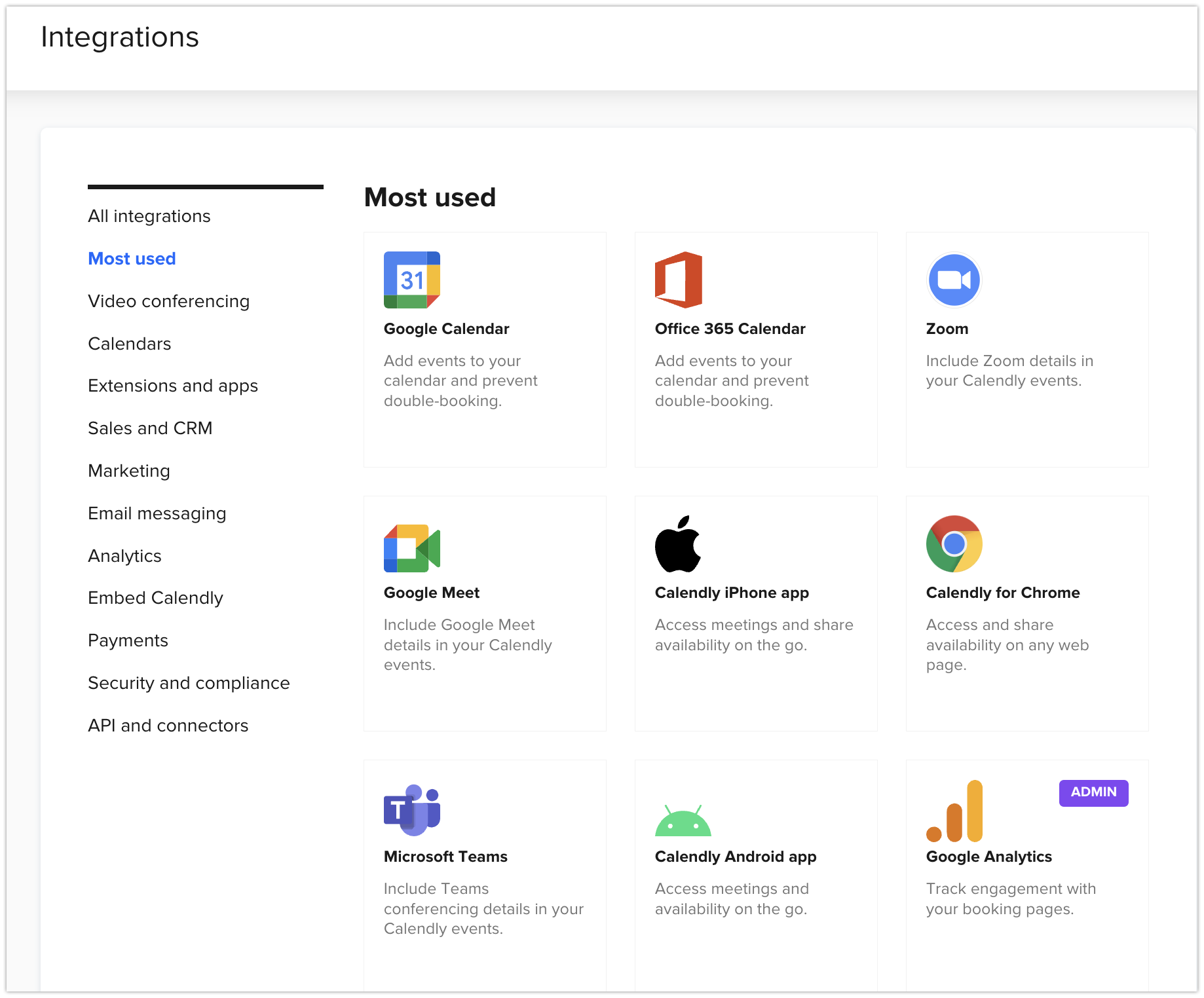Open the Analytics category
The height and width of the screenshot is (998, 1204).
(x=124, y=556)
